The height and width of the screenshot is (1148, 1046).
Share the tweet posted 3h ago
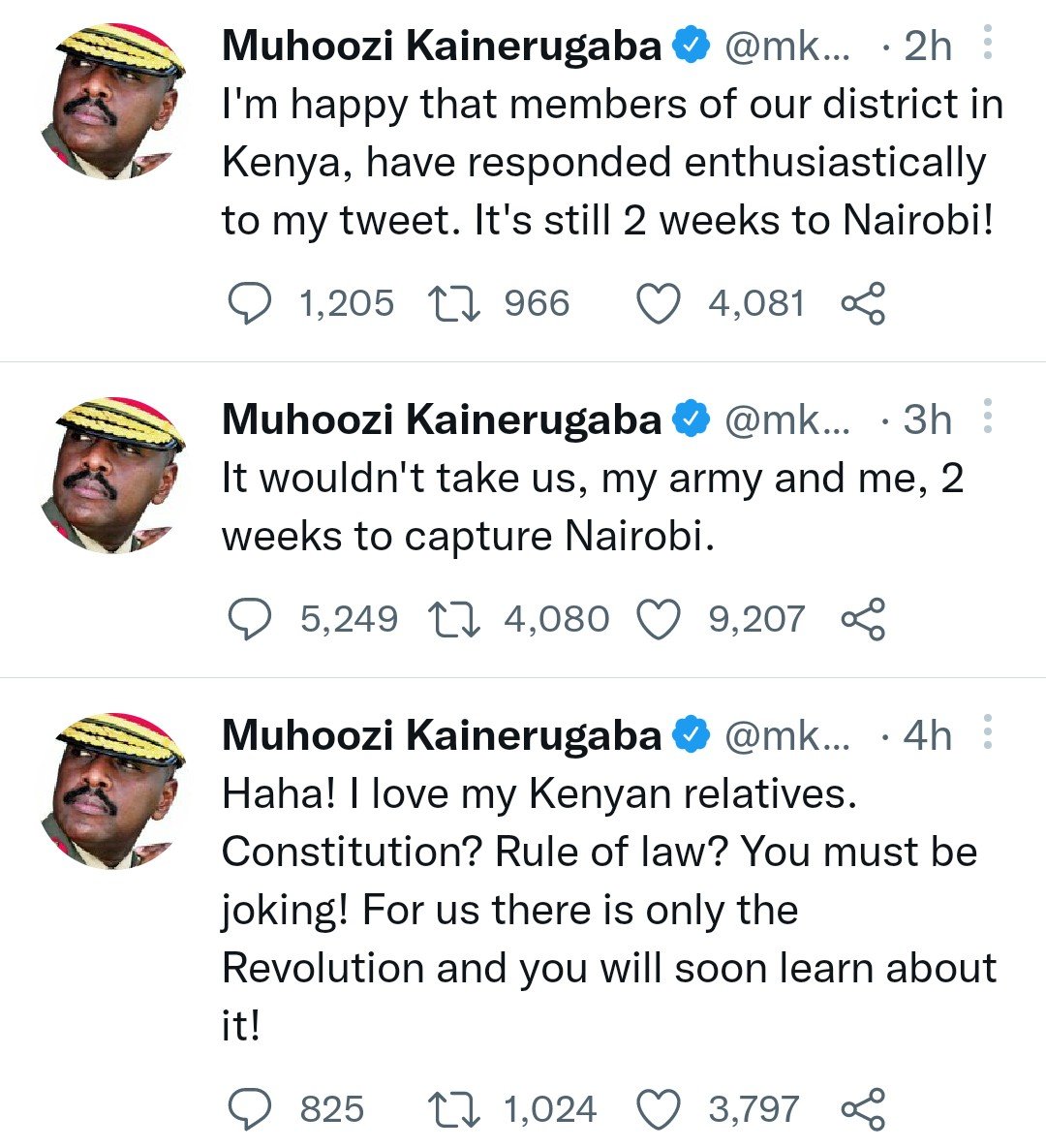click(x=863, y=619)
